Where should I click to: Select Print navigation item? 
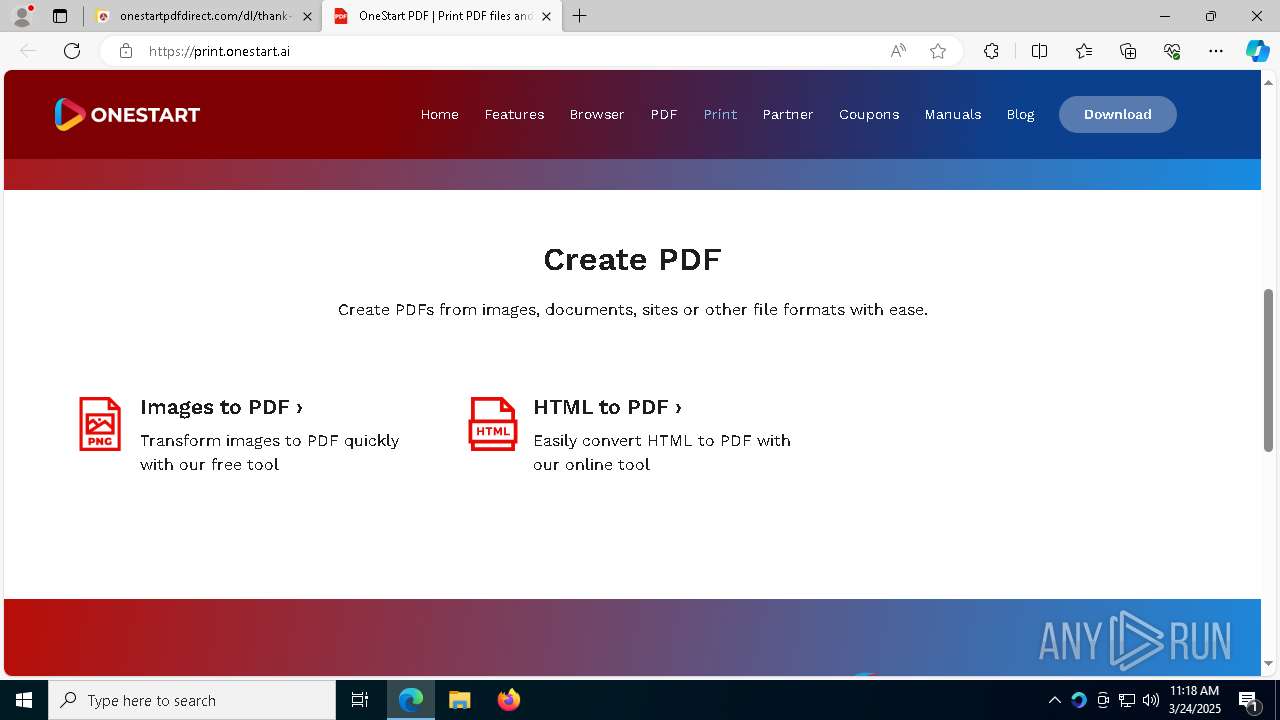point(720,114)
